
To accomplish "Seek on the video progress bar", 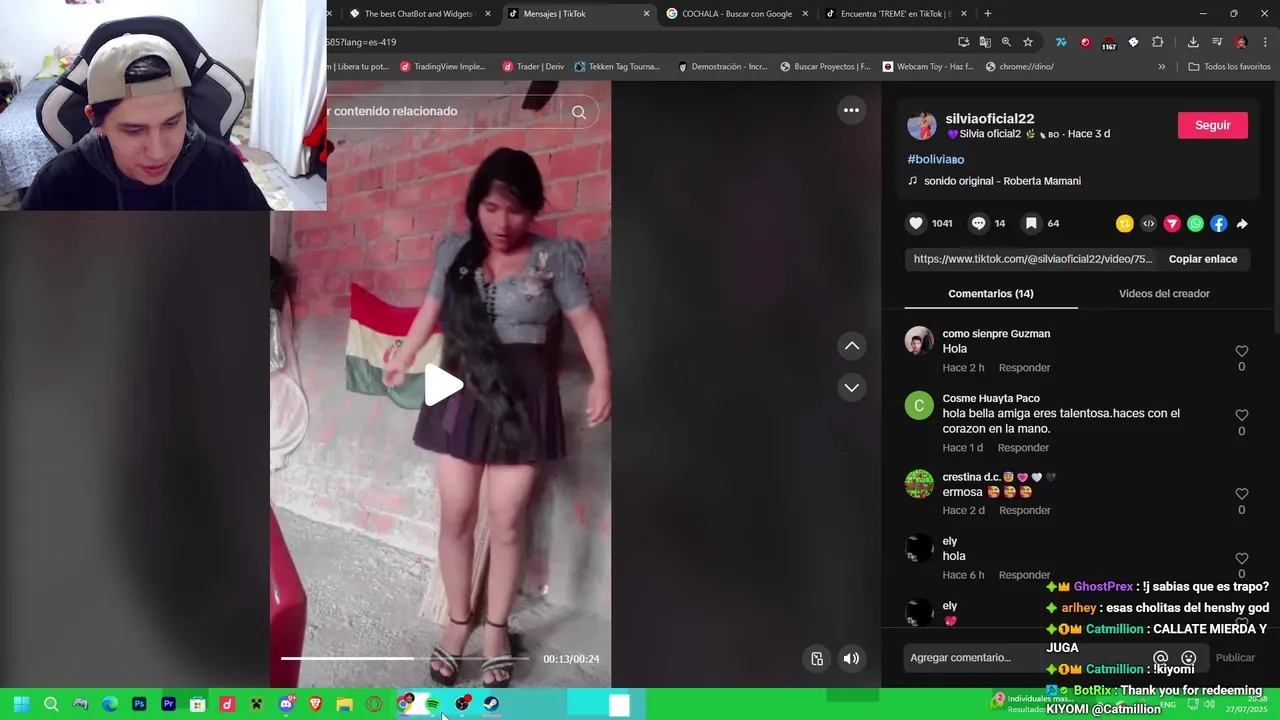I will click(x=405, y=658).
